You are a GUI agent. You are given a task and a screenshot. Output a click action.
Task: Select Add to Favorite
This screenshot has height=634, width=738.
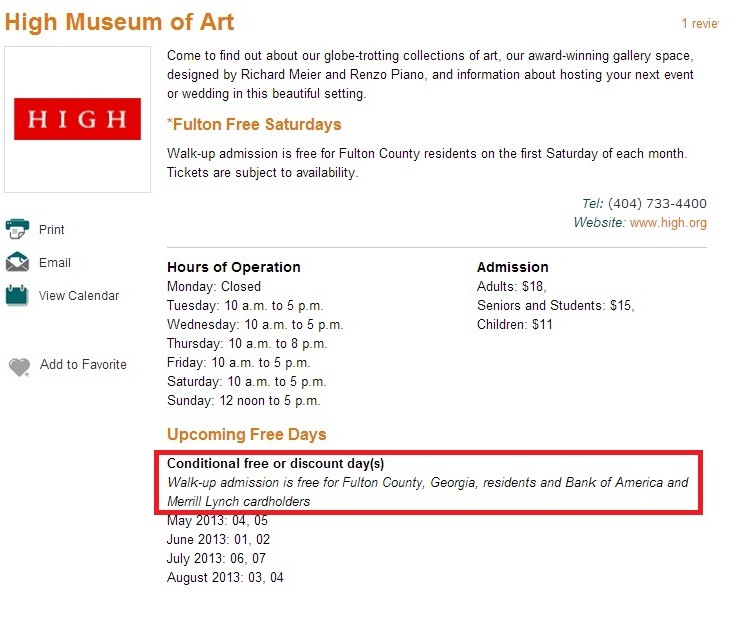click(x=83, y=365)
